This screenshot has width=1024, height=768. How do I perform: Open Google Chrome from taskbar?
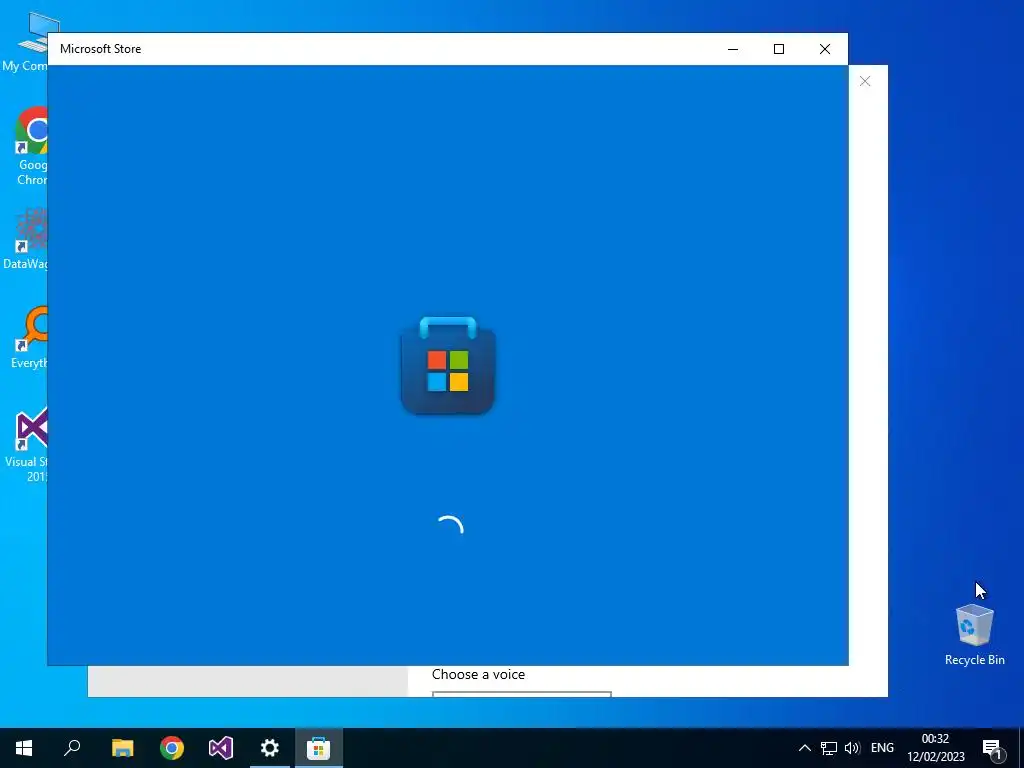pos(172,748)
